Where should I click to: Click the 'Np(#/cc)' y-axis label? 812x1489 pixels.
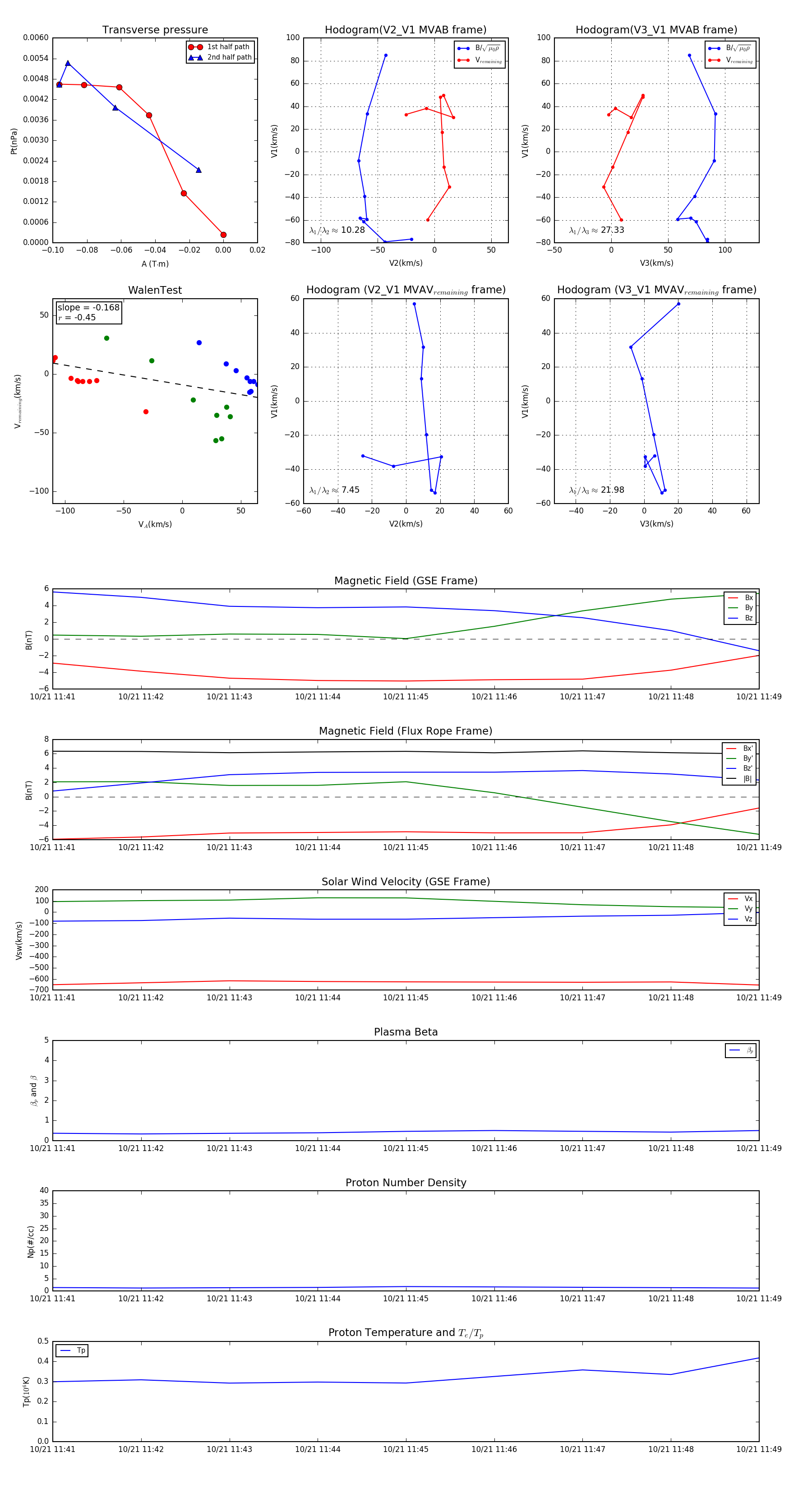pos(31,1241)
